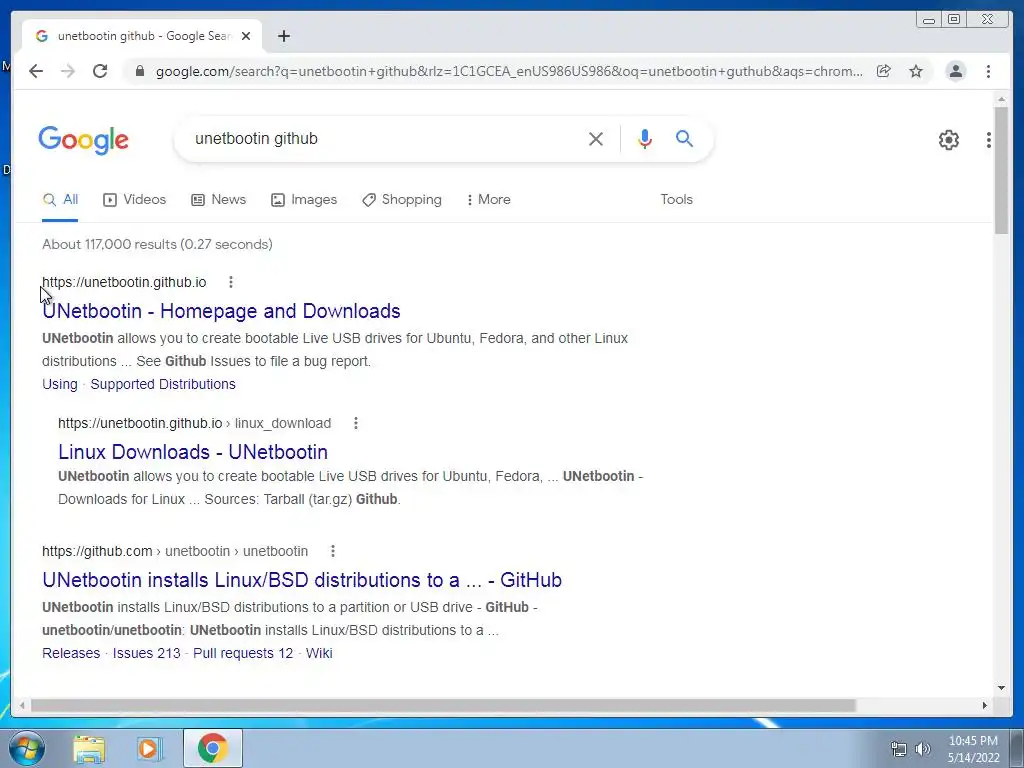Focus the browser address bar
Viewport: 1024px width, 768px height.
(509, 71)
